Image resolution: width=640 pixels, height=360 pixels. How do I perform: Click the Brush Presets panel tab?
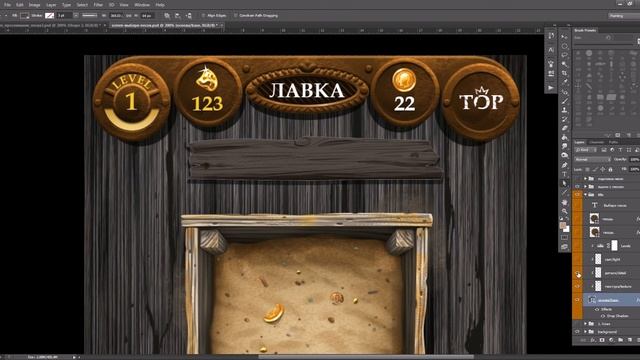585,30
